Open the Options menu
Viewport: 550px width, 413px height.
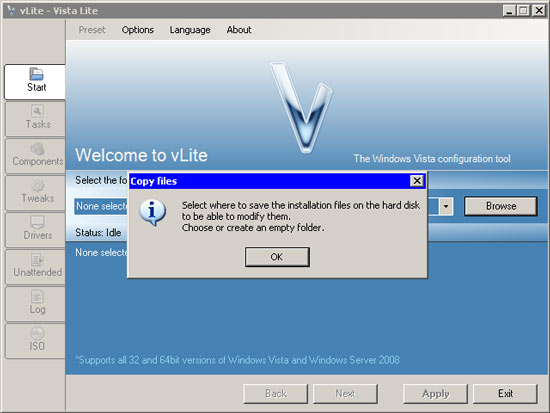point(138,30)
